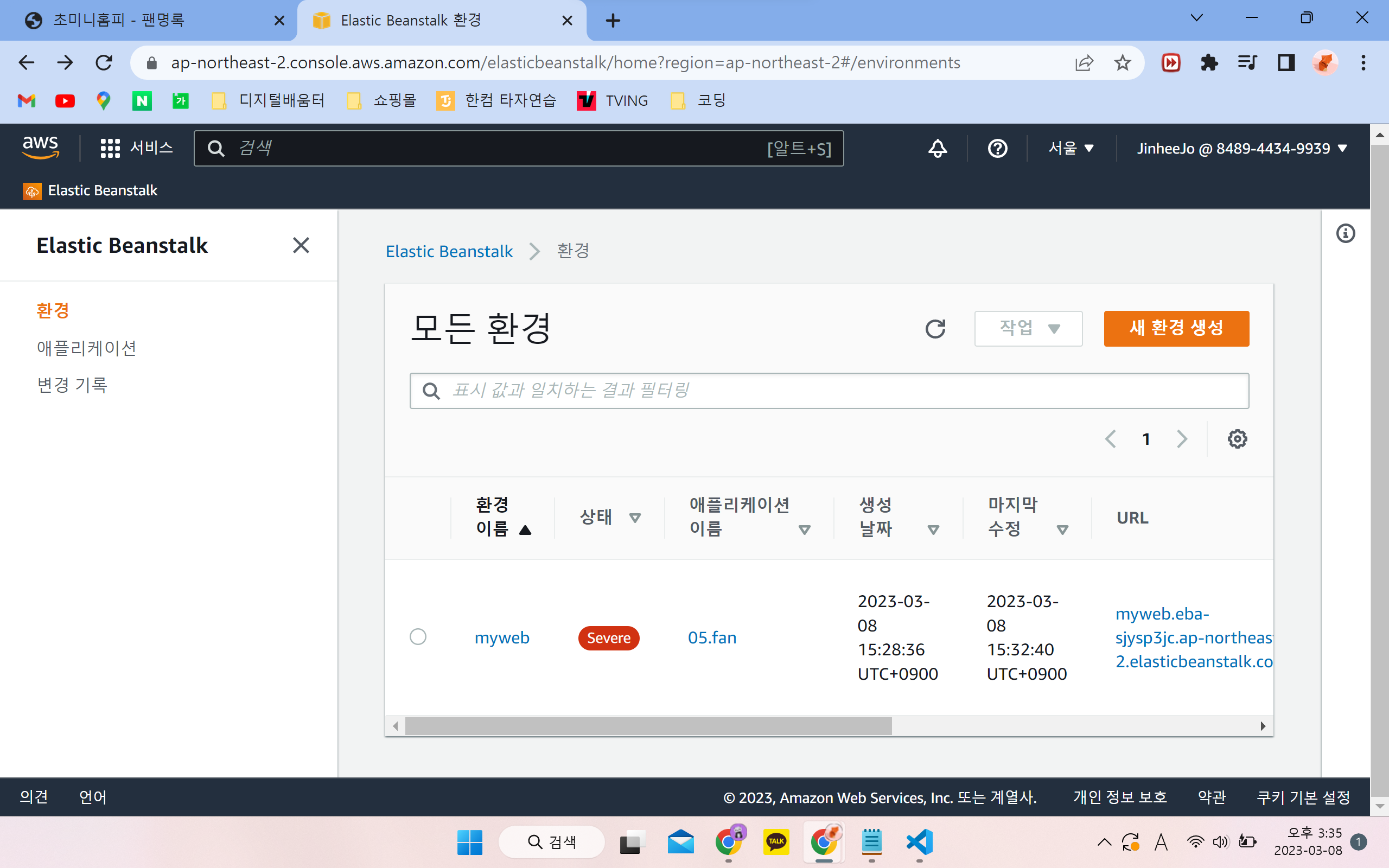Open Chrome tab search chevron
Screen dimensions: 1389x868
tap(1197, 18)
